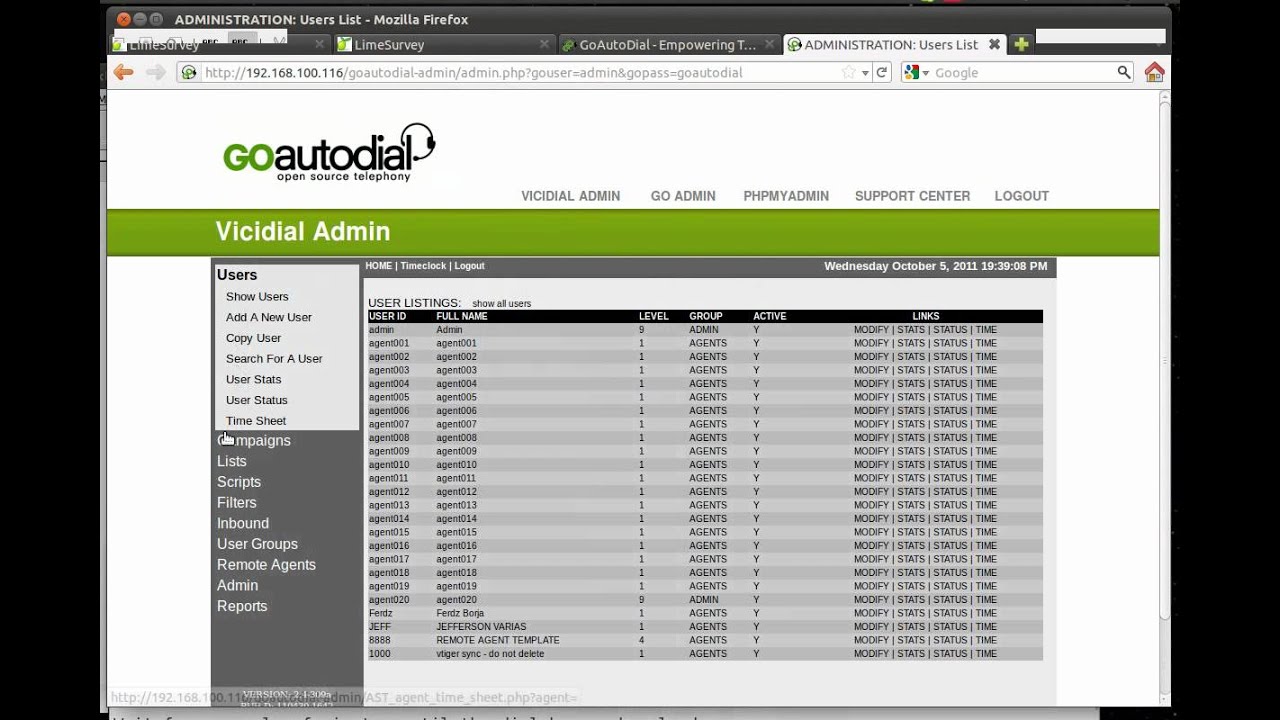Image resolution: width=1280 pixels, height=720 pixels.
Task: Click TIME for agent005
Action: [986, 397]
